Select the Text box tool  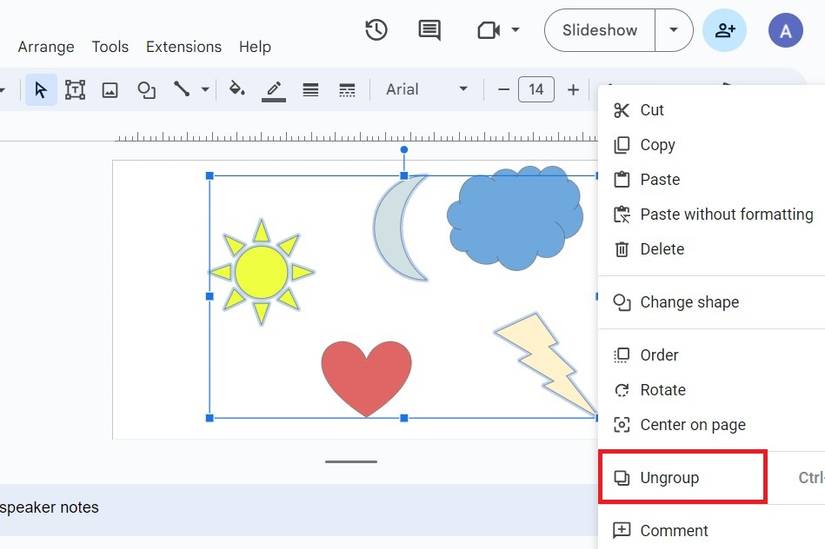pos(75,90)
